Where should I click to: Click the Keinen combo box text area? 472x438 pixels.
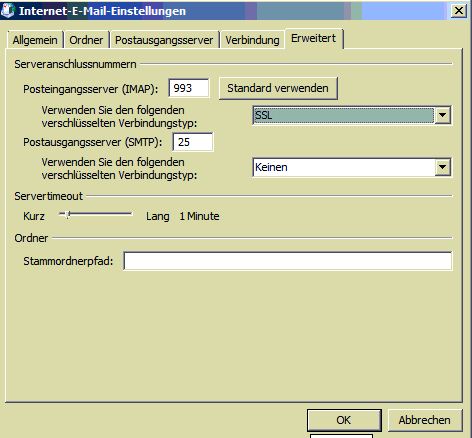point(344,167)
